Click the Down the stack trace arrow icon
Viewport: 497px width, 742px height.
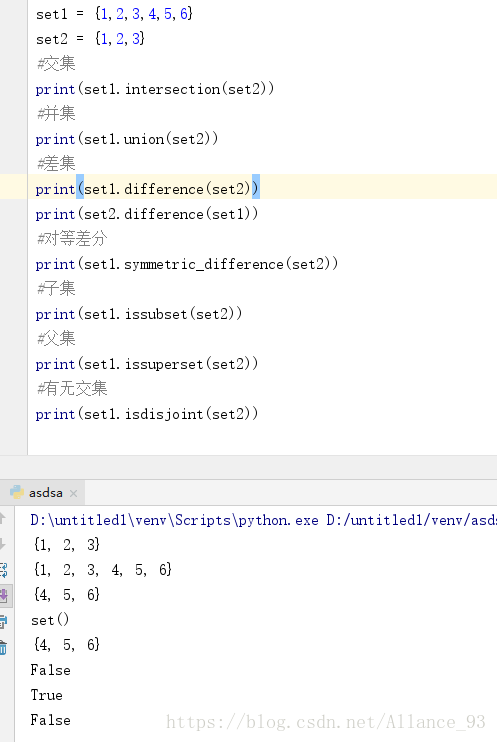tap(2, 544)
